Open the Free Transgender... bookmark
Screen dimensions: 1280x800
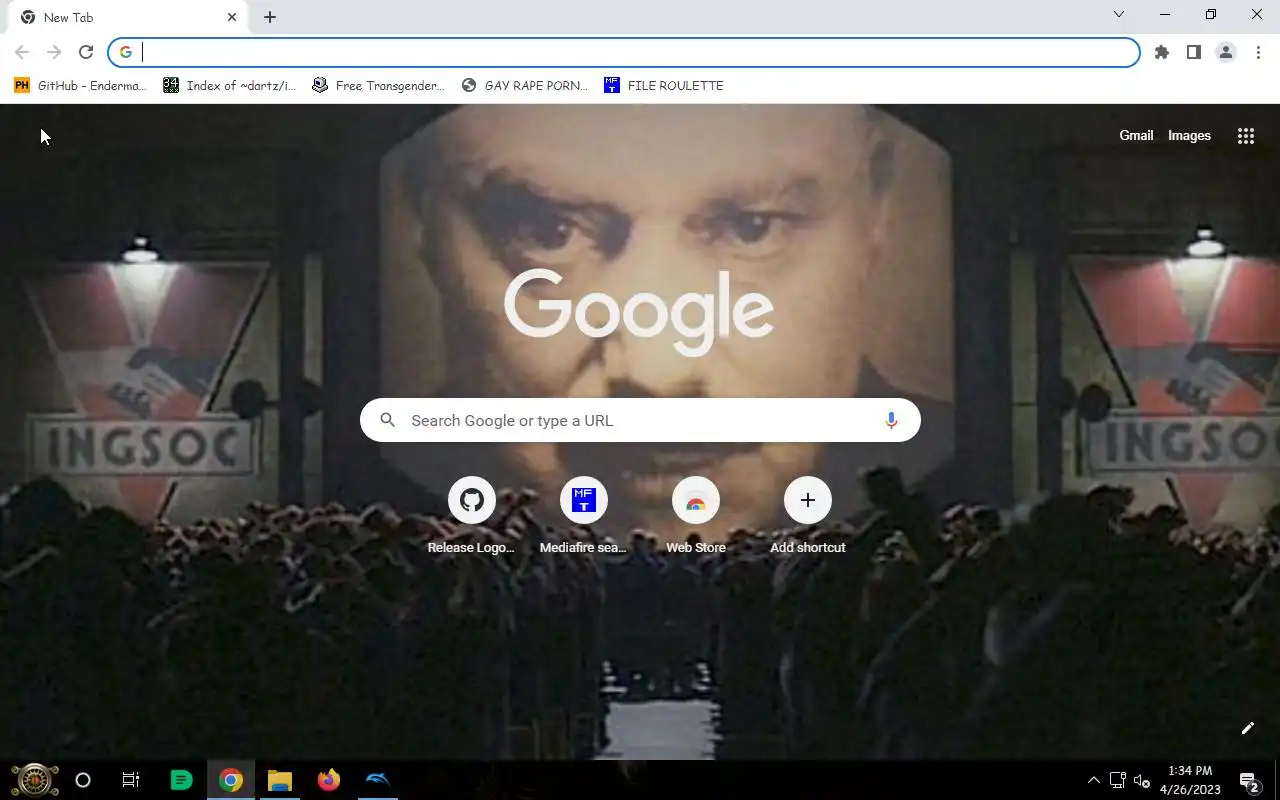[x=378, y=86]
